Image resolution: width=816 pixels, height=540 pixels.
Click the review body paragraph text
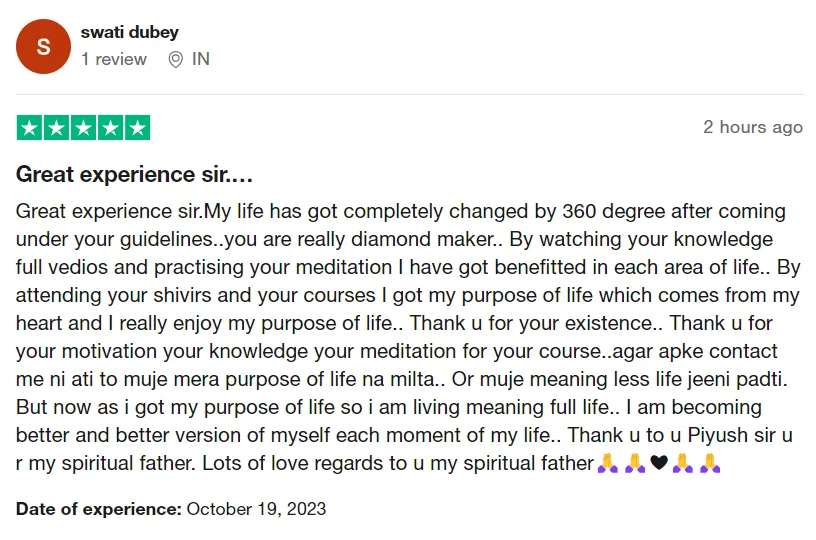[407, 337]
